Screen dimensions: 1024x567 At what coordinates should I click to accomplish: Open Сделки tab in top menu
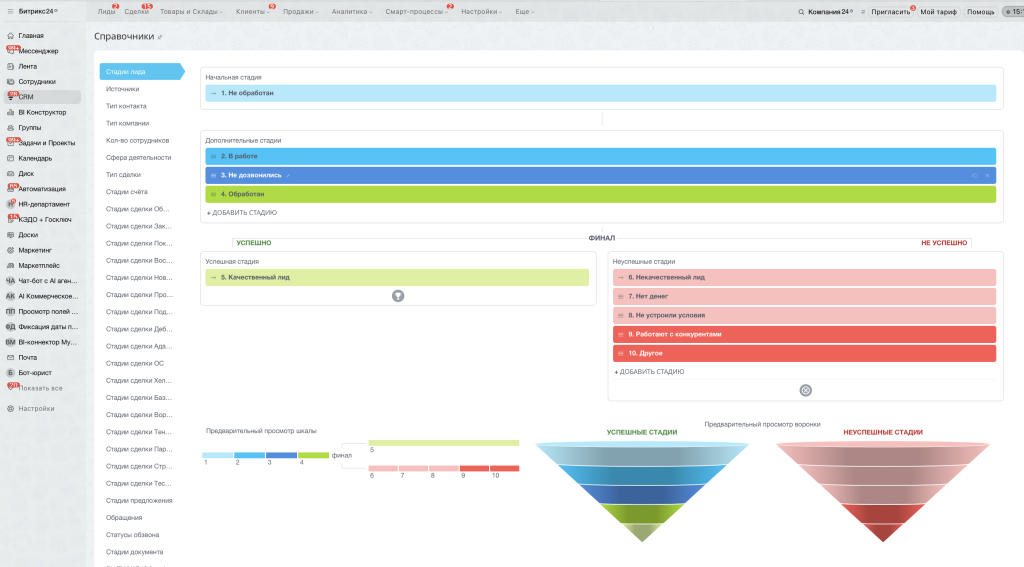[x=136, y=12]
